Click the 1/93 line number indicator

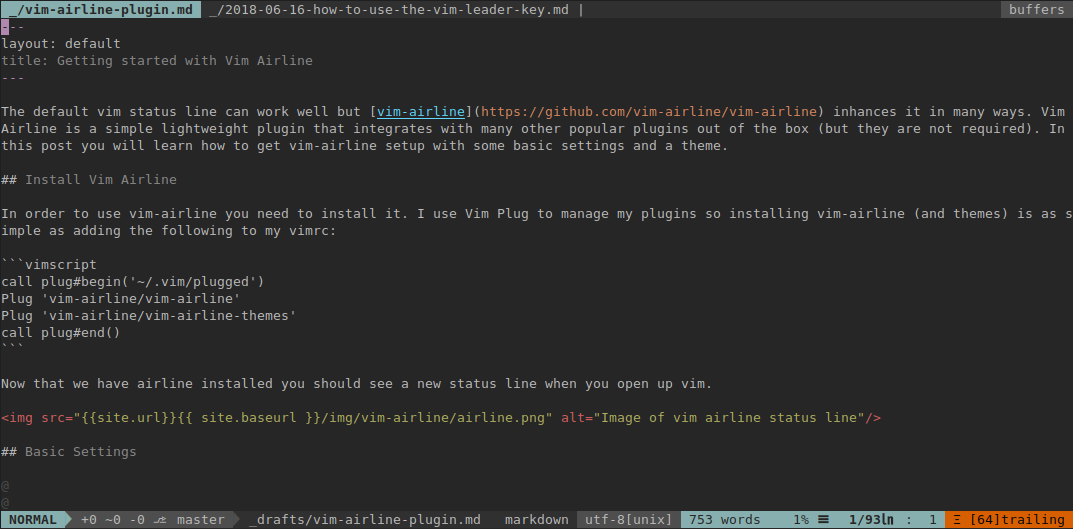(x=871, y=520)
